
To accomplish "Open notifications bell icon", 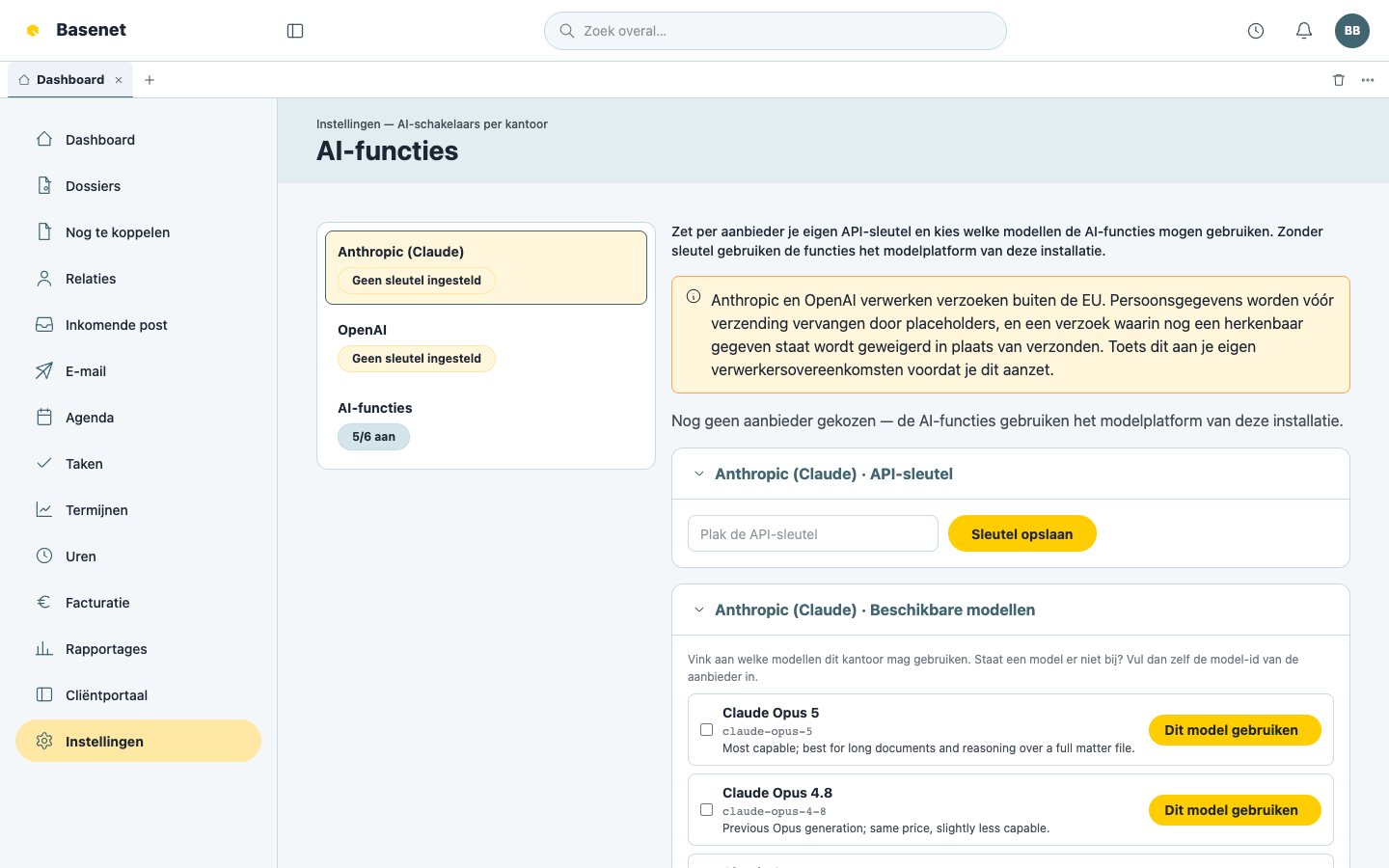I will point(1304,31).
